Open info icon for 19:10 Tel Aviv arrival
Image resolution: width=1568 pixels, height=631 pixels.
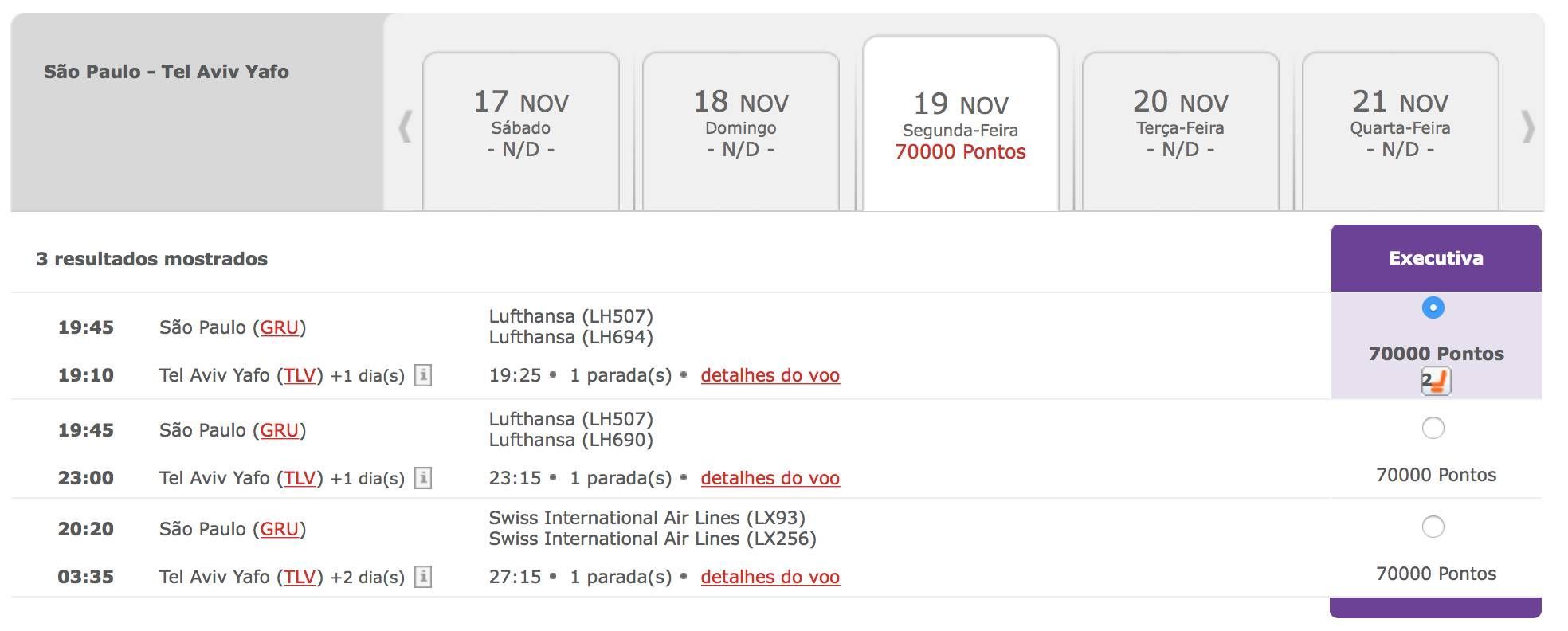tap(423, 375)
